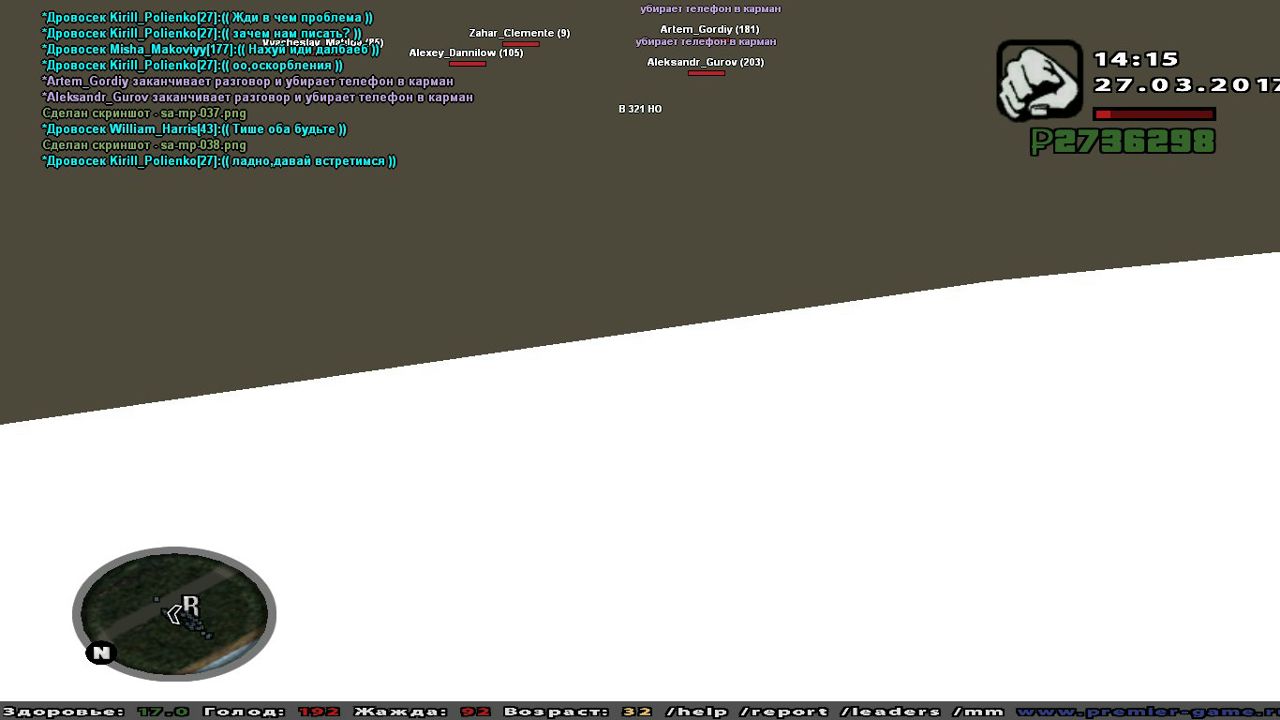This screenshot has height=720, width=1280.
Task: Click the player arrow on the minimap
Action: pos(174,614)
